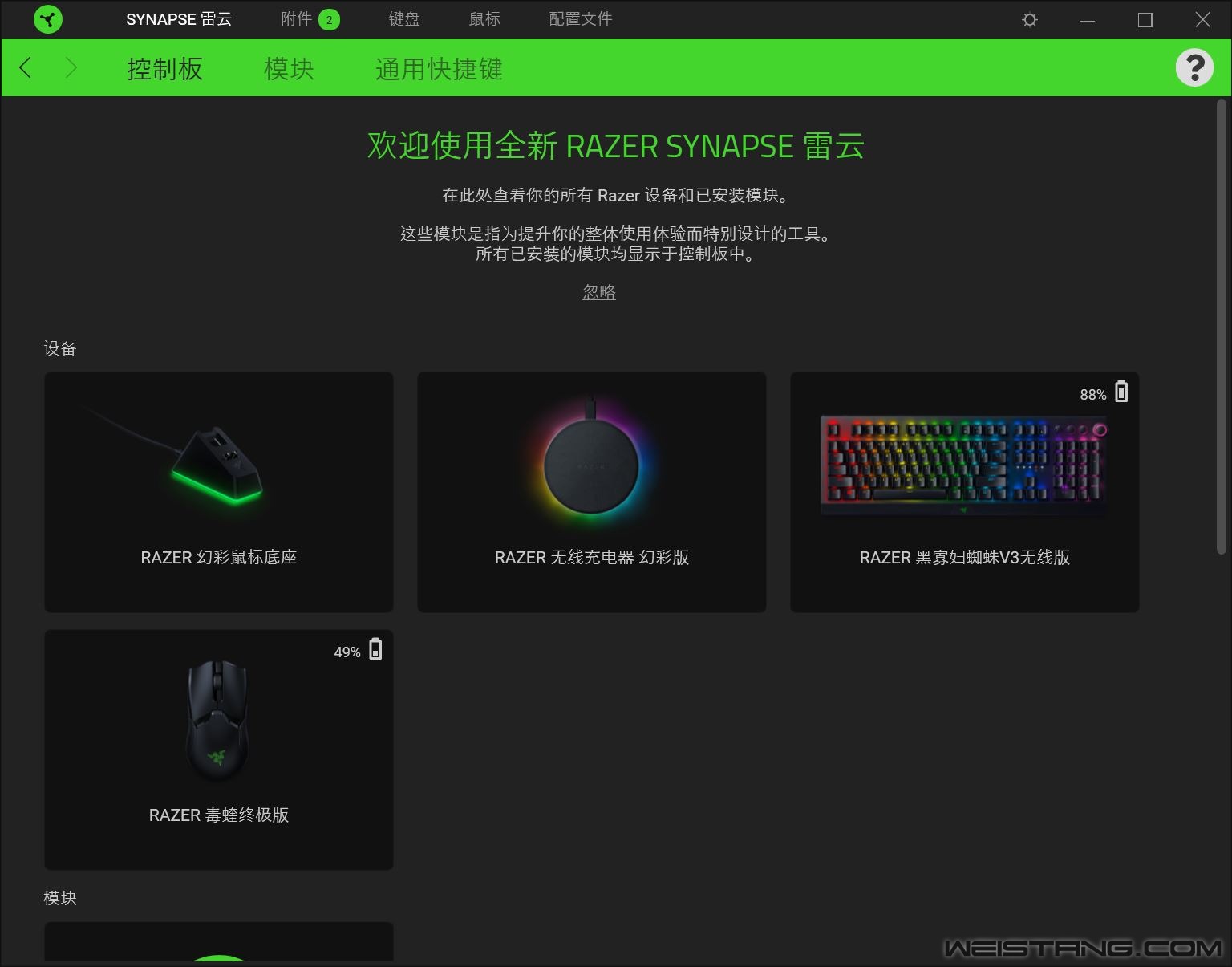Click the 模块 section heading below devices
Viewport: 1232px width, 967px height.
tap(60, 898)
